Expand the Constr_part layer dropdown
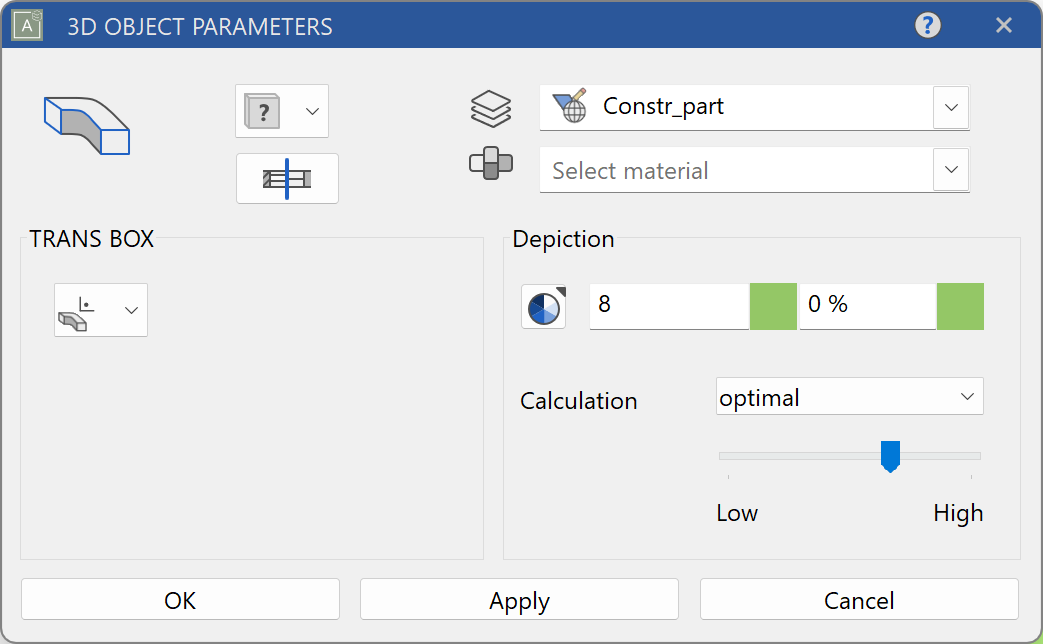The width and height of the screenshot is (1043, 644). click(950, 107)
